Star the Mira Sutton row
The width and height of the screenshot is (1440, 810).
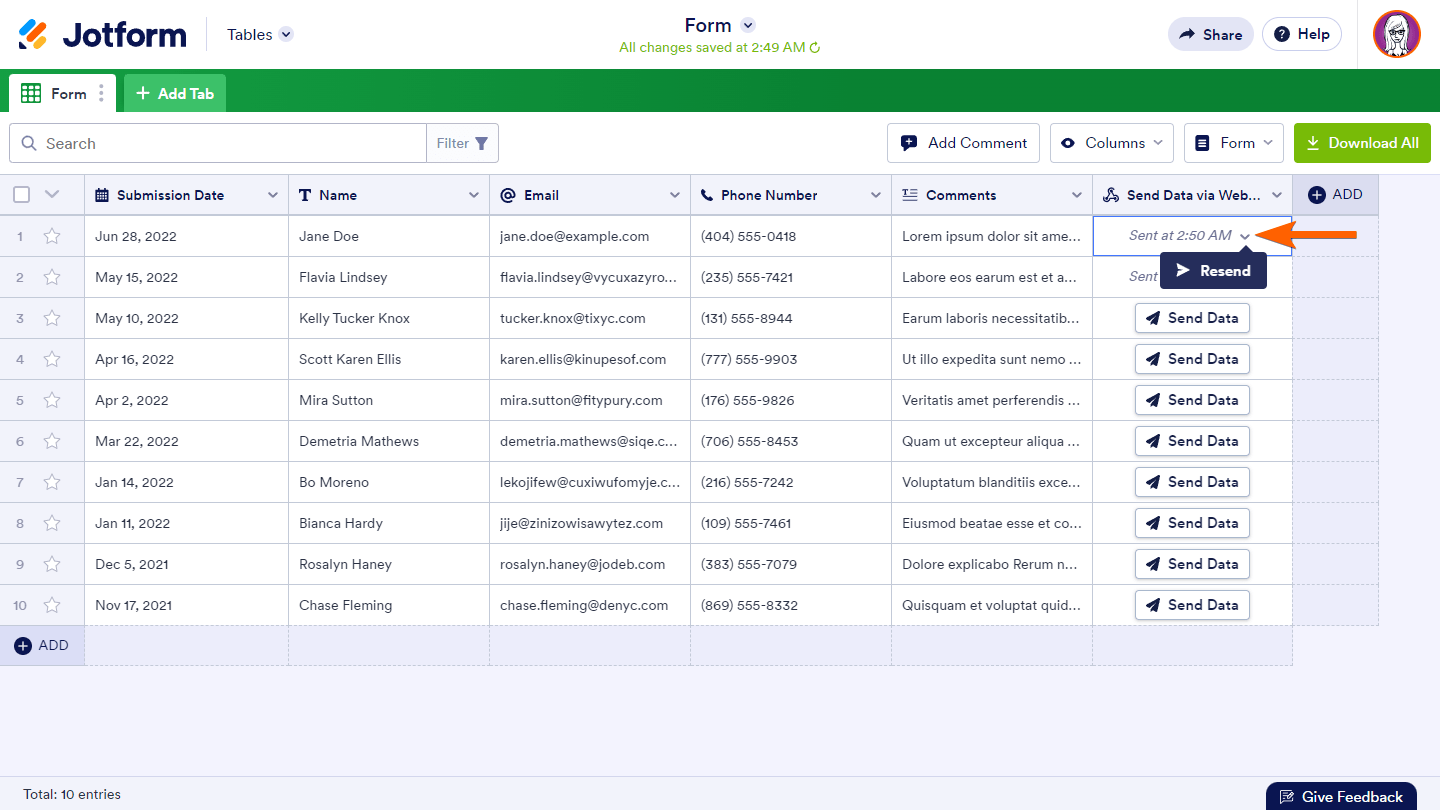pyautogui.click(x=52, y=400)
